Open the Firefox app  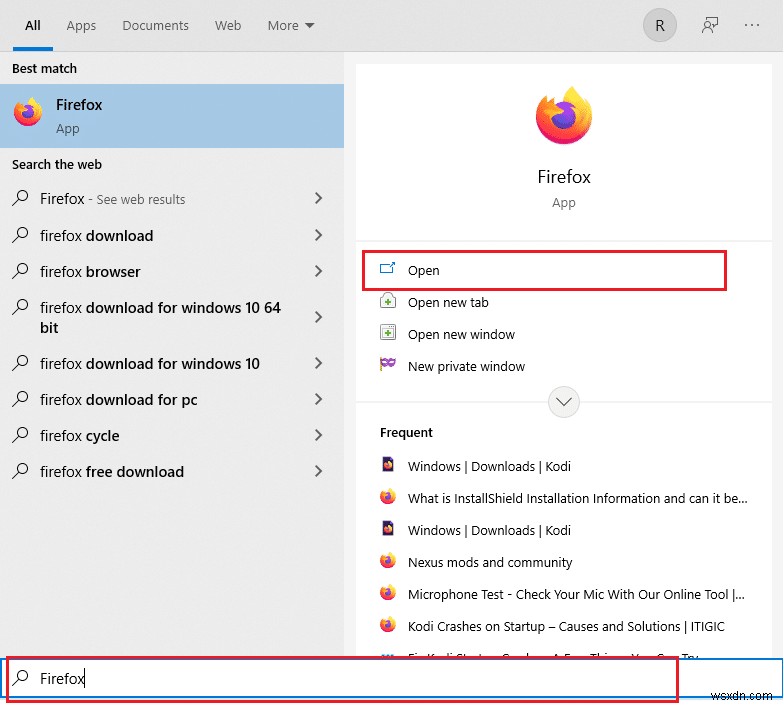click(x=423, y=270)
